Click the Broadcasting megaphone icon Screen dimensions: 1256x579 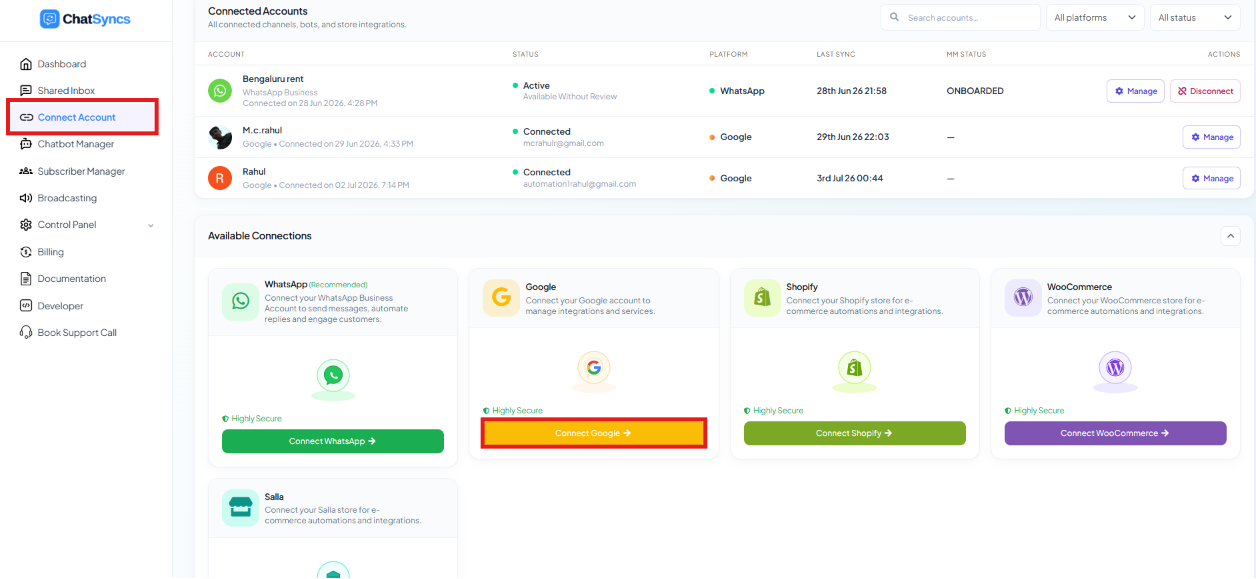click(26, 198)
